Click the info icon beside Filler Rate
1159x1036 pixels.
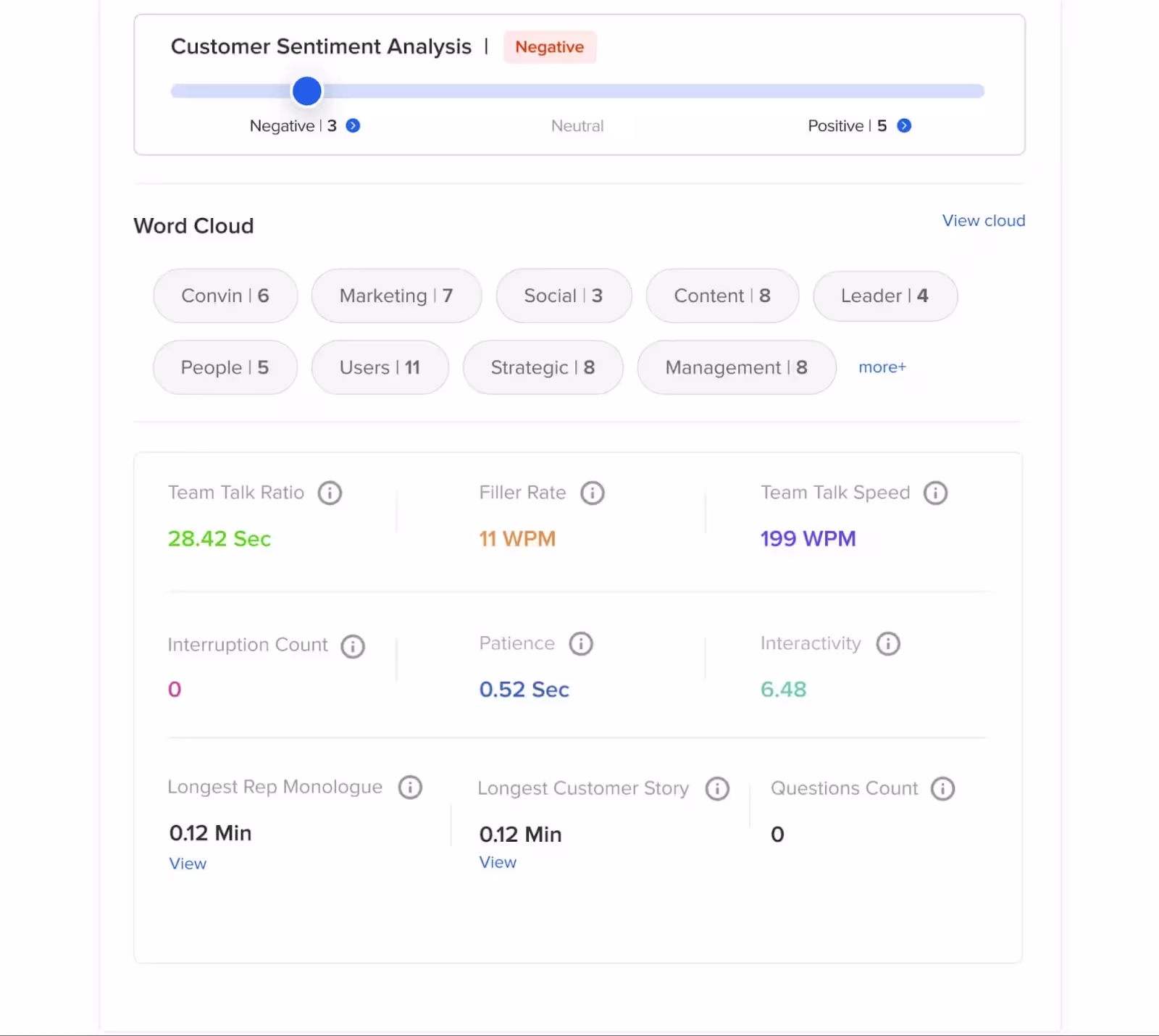click(x=593, y=493)
